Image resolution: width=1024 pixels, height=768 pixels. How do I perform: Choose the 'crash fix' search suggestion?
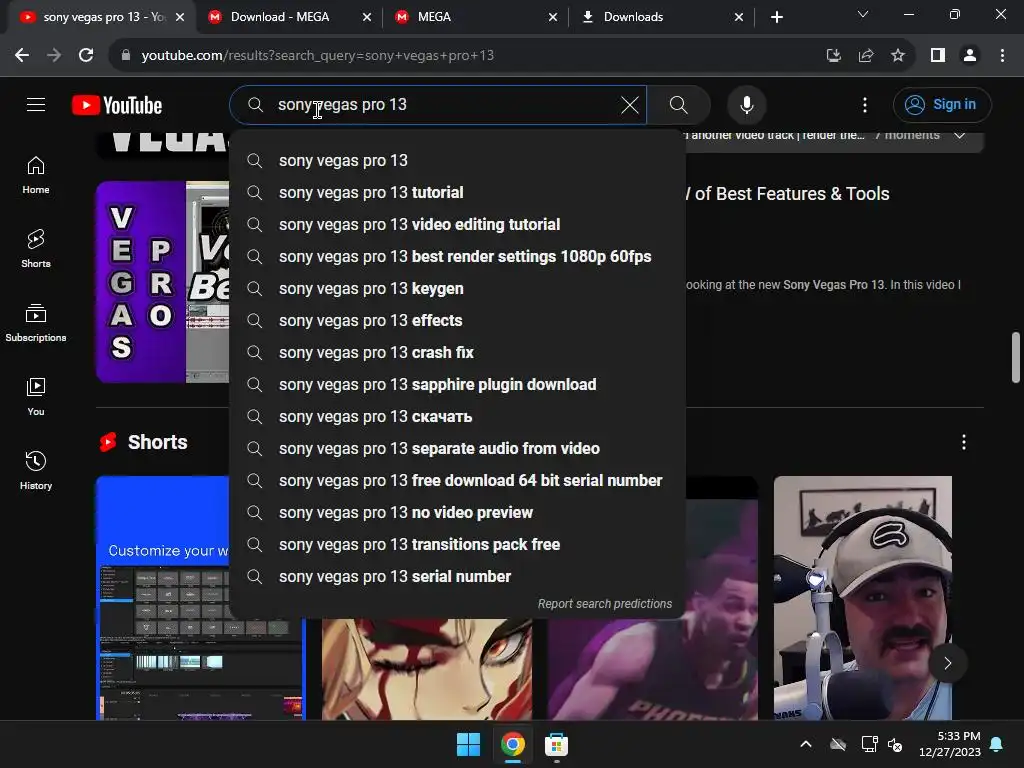(457, 353)
